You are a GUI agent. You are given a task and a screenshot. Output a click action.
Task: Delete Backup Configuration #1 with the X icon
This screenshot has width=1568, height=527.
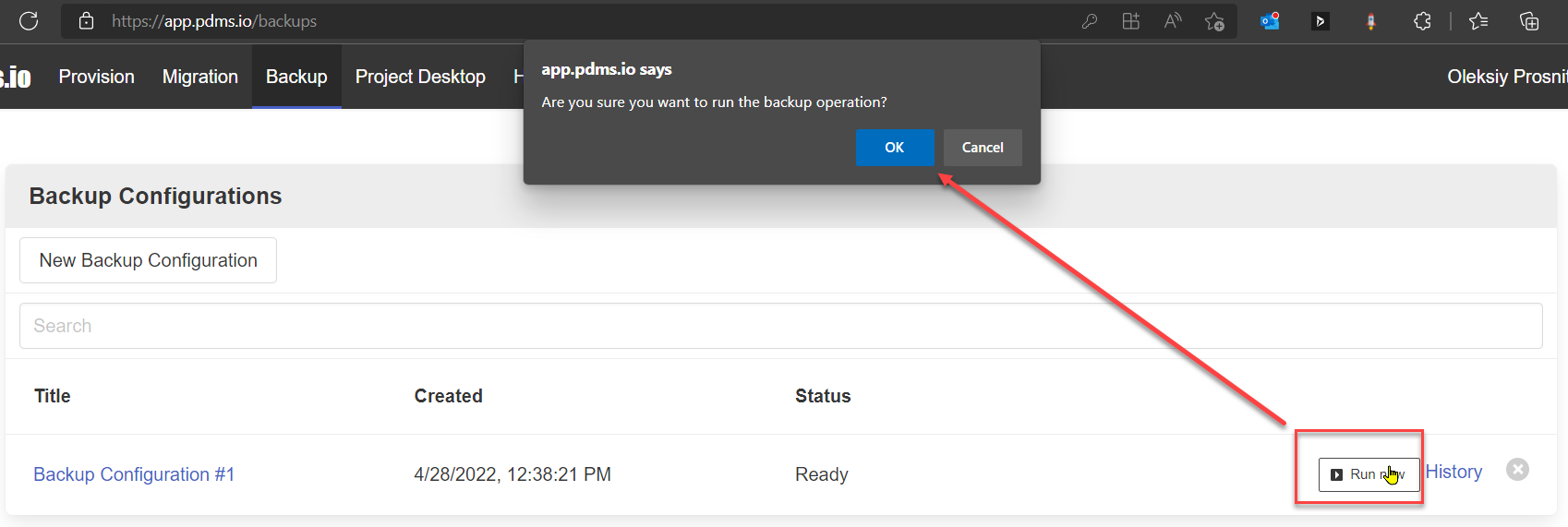(x=1517, y=470)
